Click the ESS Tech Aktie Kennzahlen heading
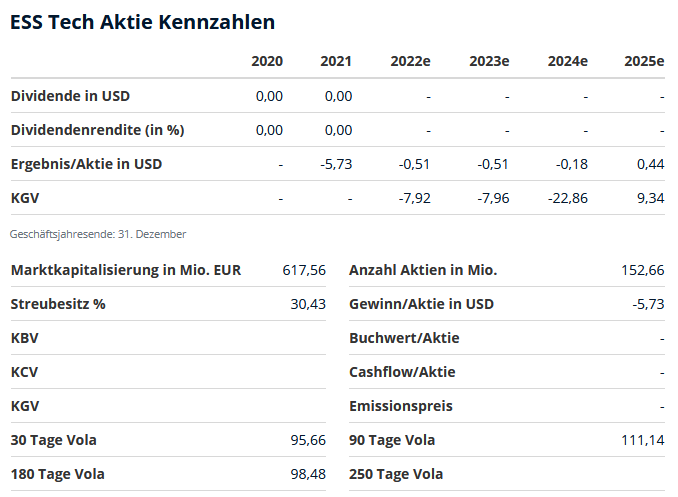This screenshot has height=497, width=678. point(142,22)
